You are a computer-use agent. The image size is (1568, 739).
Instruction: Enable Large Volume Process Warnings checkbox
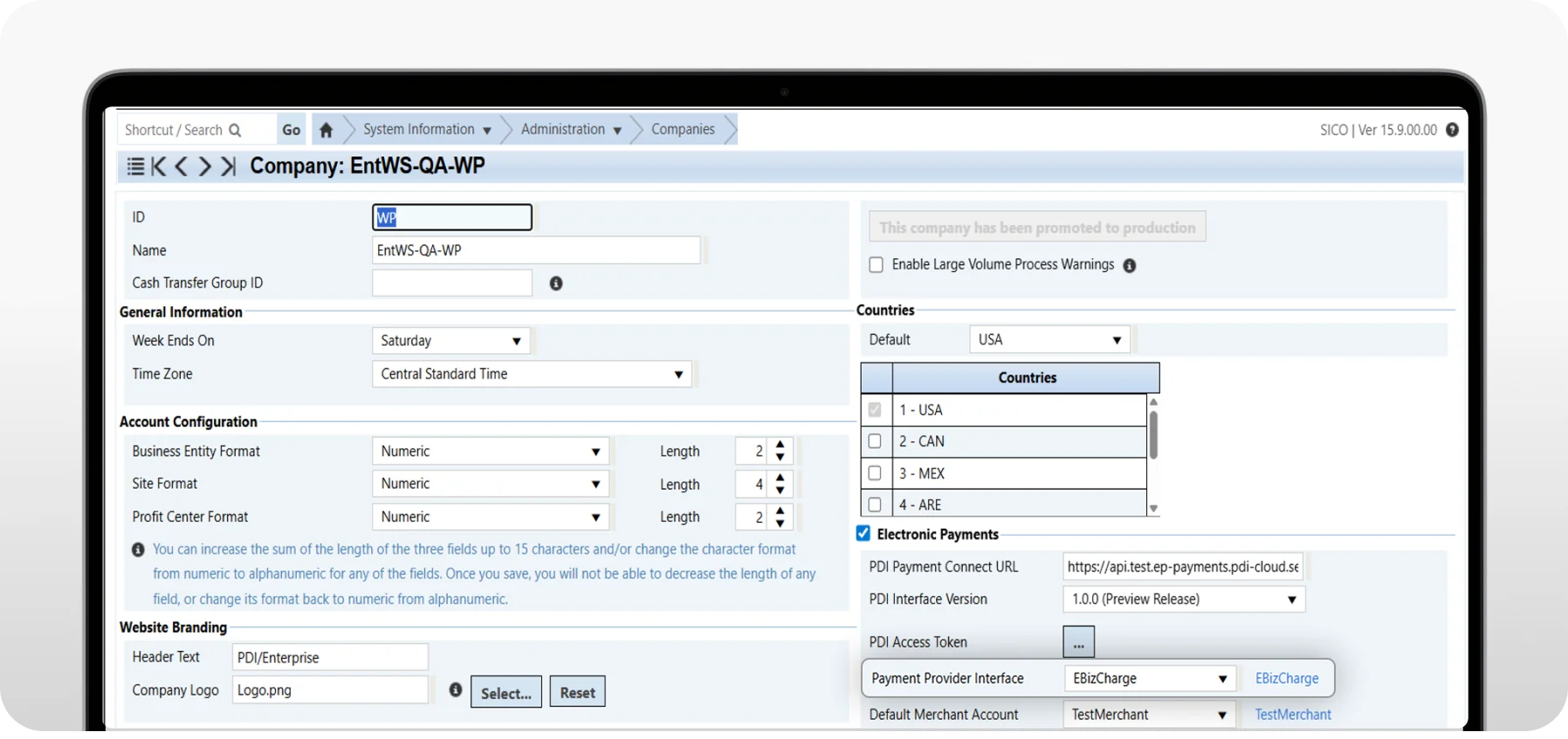tap(877, 265)
